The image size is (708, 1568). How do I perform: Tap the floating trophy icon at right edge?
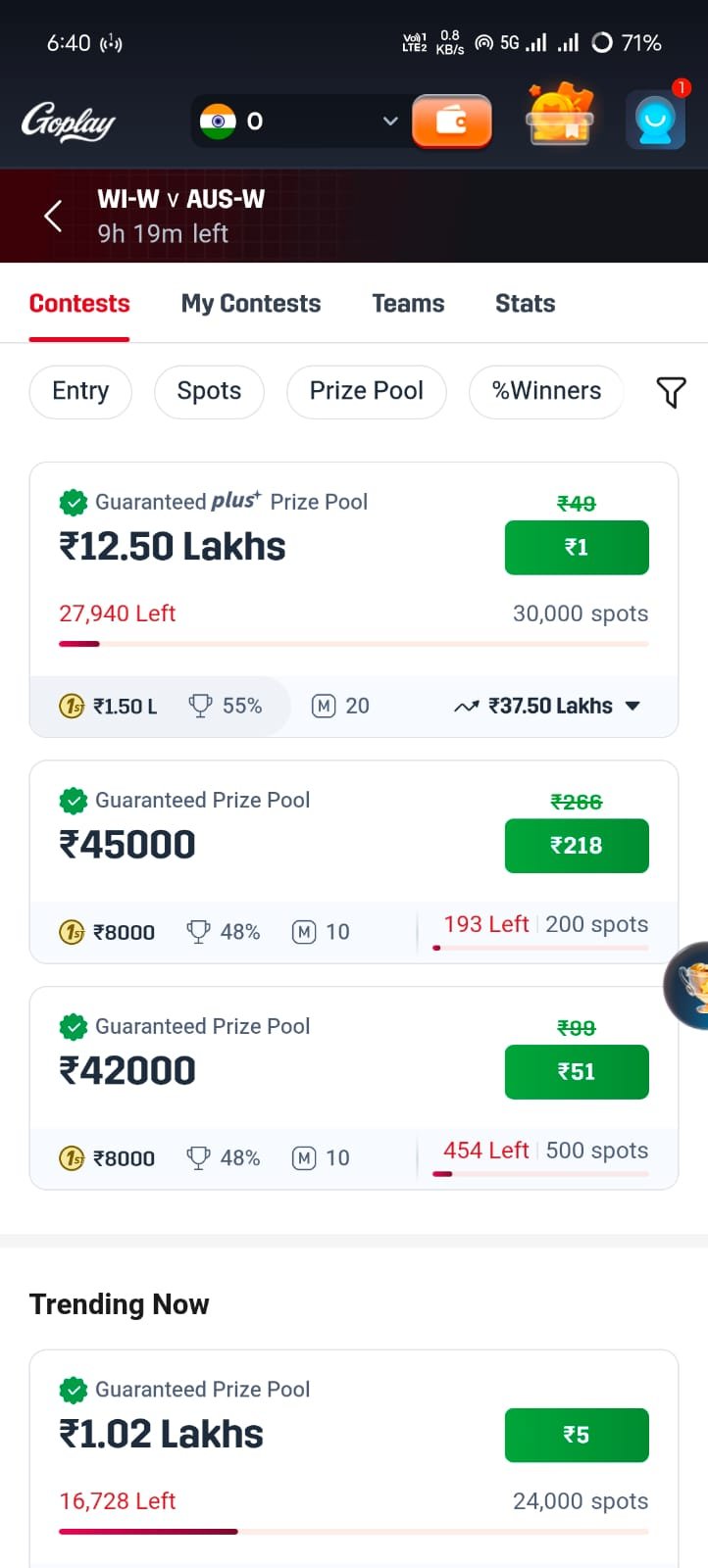click(x=690, y=985)
